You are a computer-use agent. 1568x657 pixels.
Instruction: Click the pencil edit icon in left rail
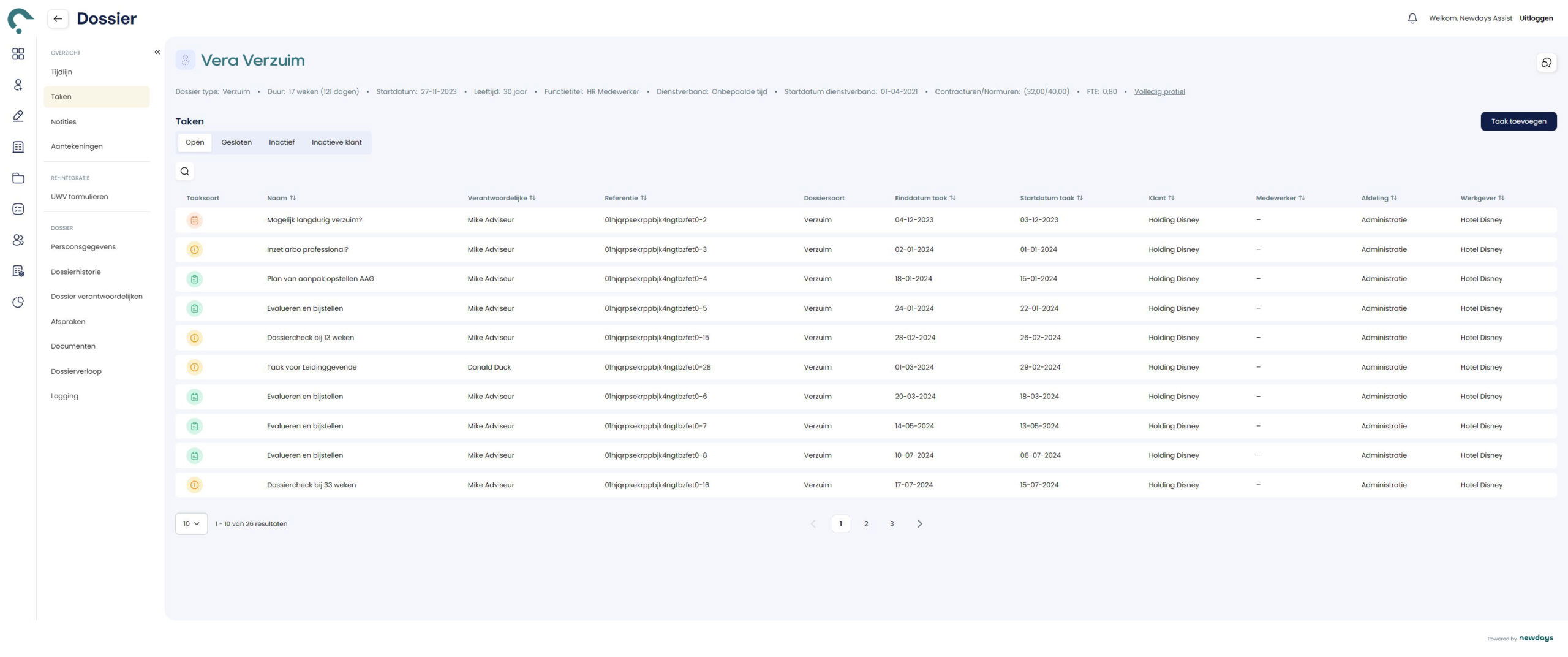click(18, 116)
